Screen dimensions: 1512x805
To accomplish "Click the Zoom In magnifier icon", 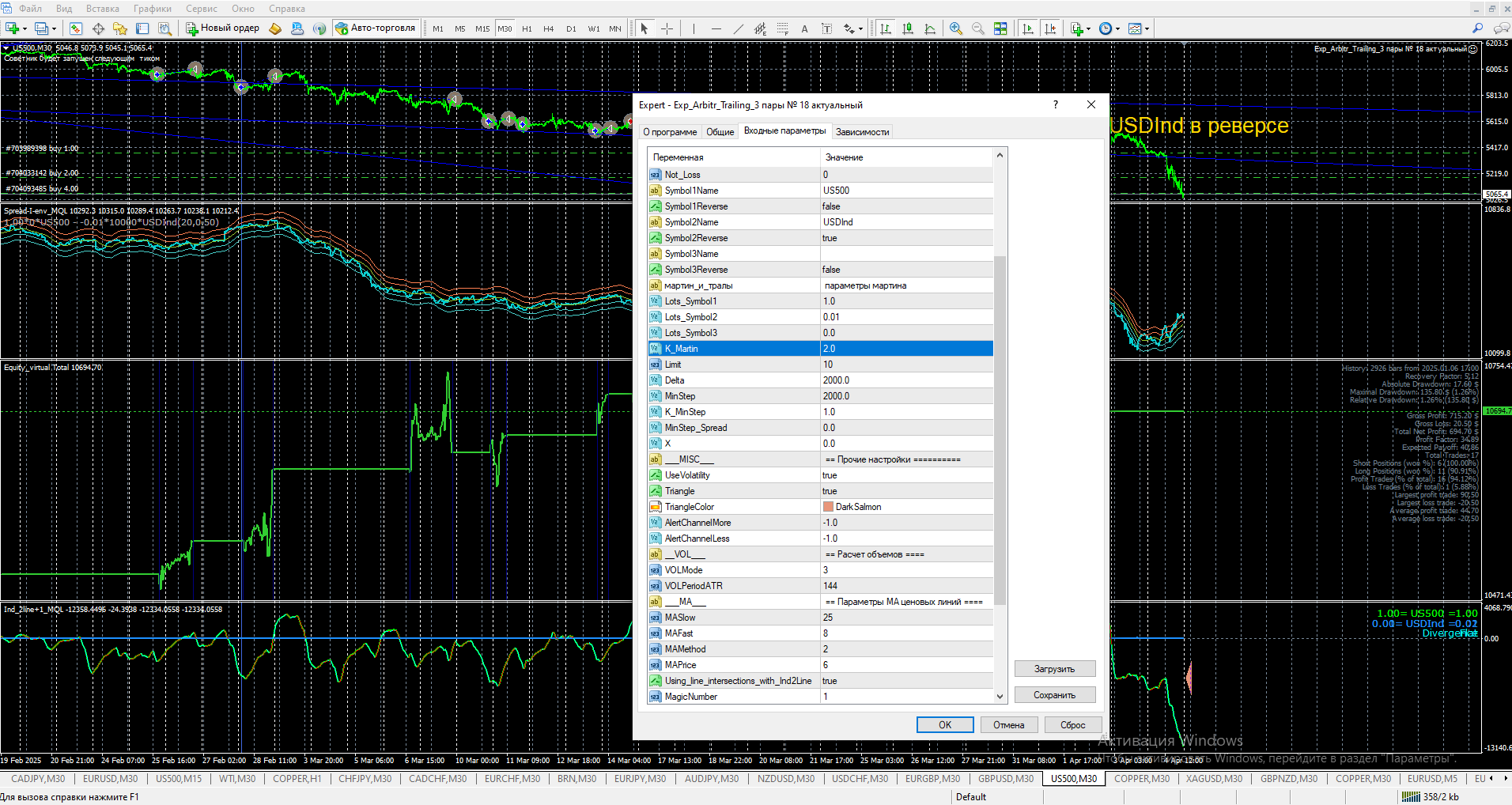I will (x=956, y=28).
